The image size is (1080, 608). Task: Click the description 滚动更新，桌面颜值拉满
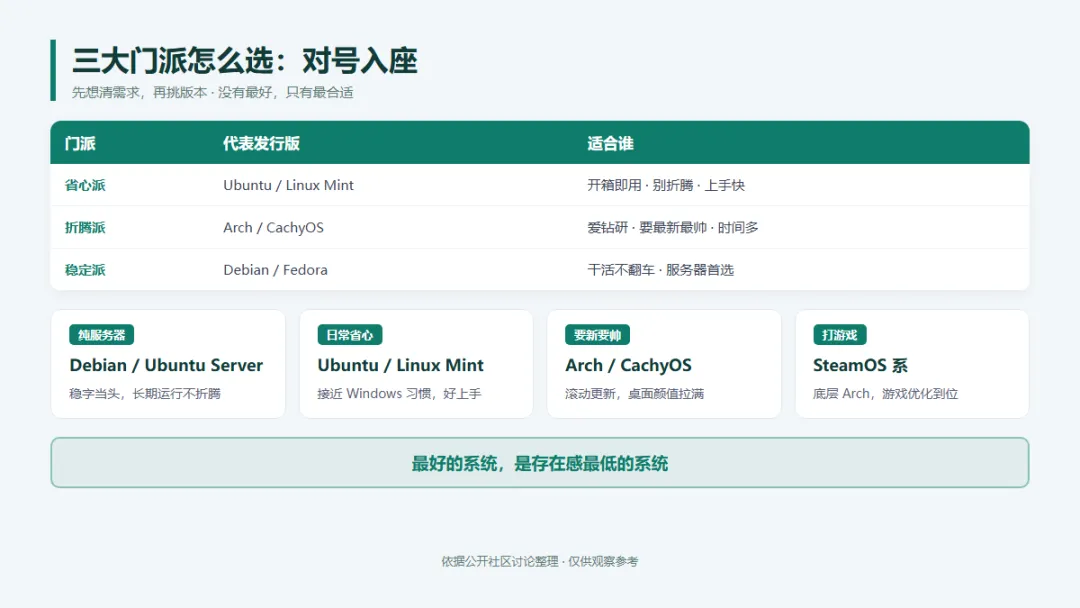coord(634,394)
